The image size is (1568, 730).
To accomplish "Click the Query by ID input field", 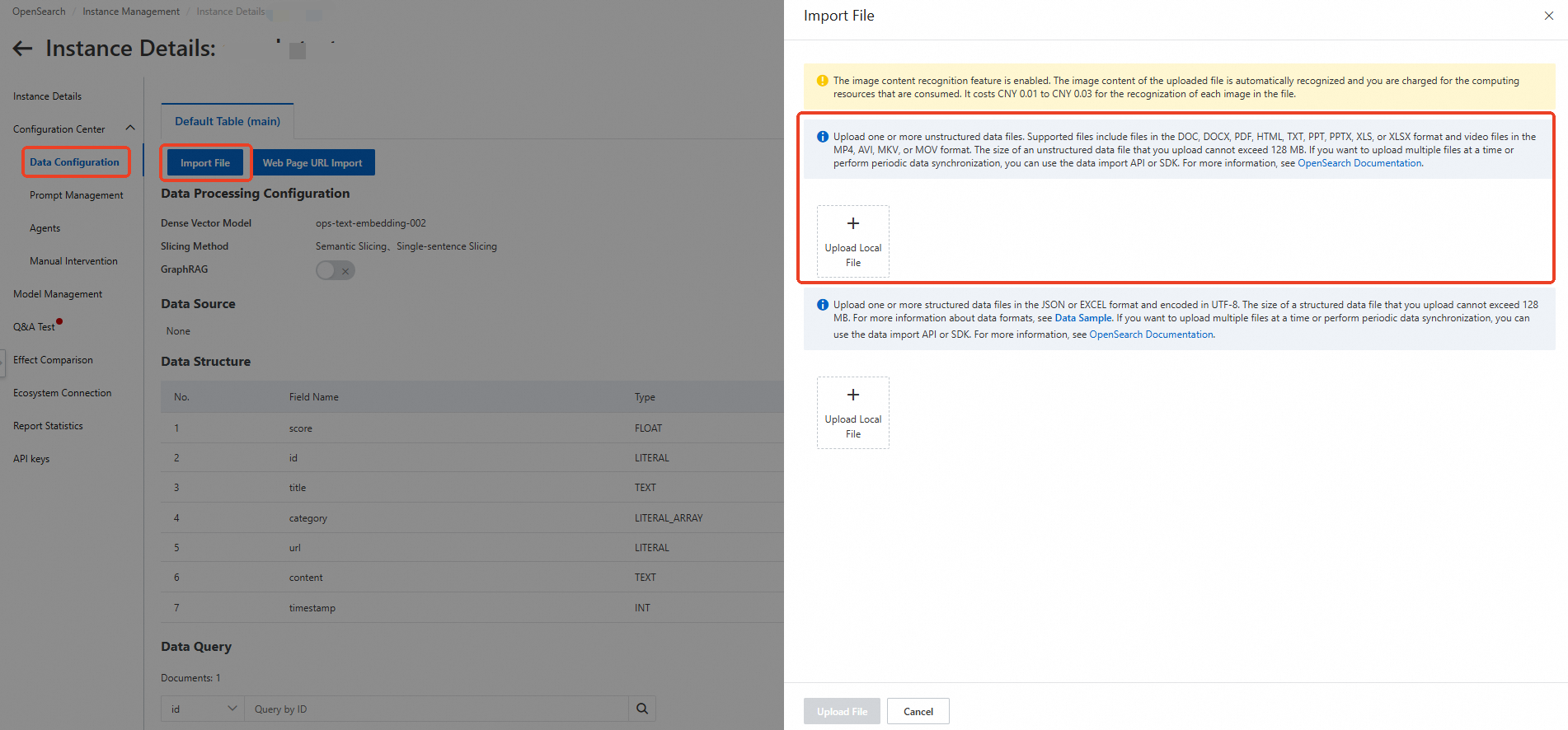I will (436, 709).
